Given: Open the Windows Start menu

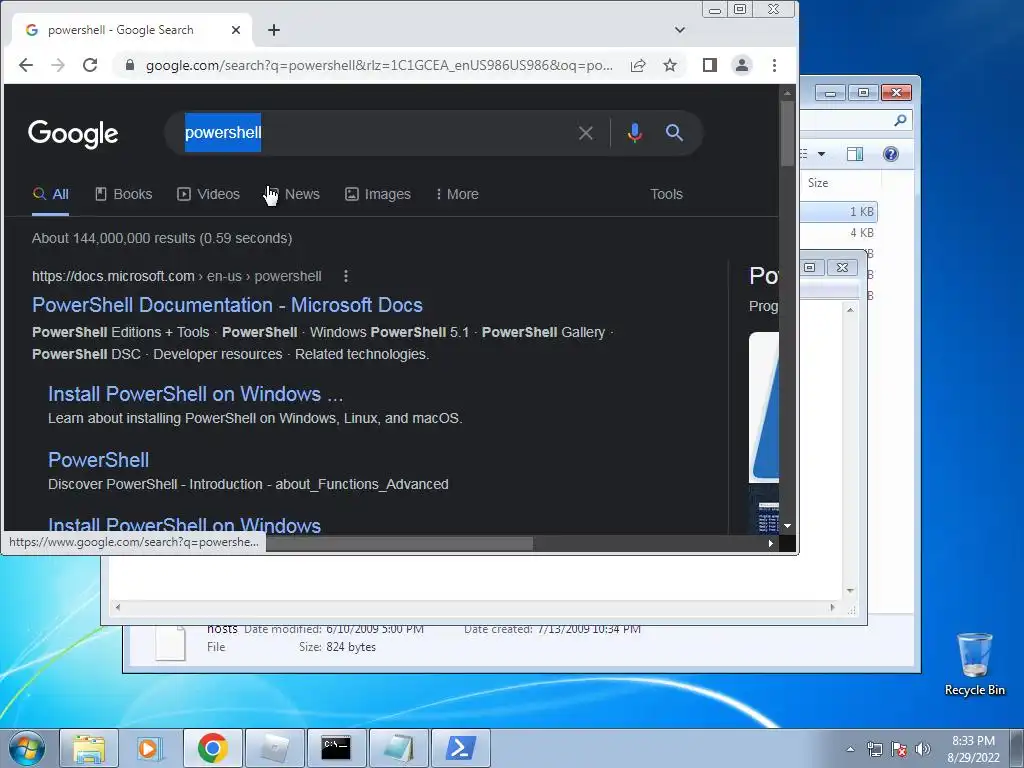Looking at the screenshot, I should tap(26, 748).
